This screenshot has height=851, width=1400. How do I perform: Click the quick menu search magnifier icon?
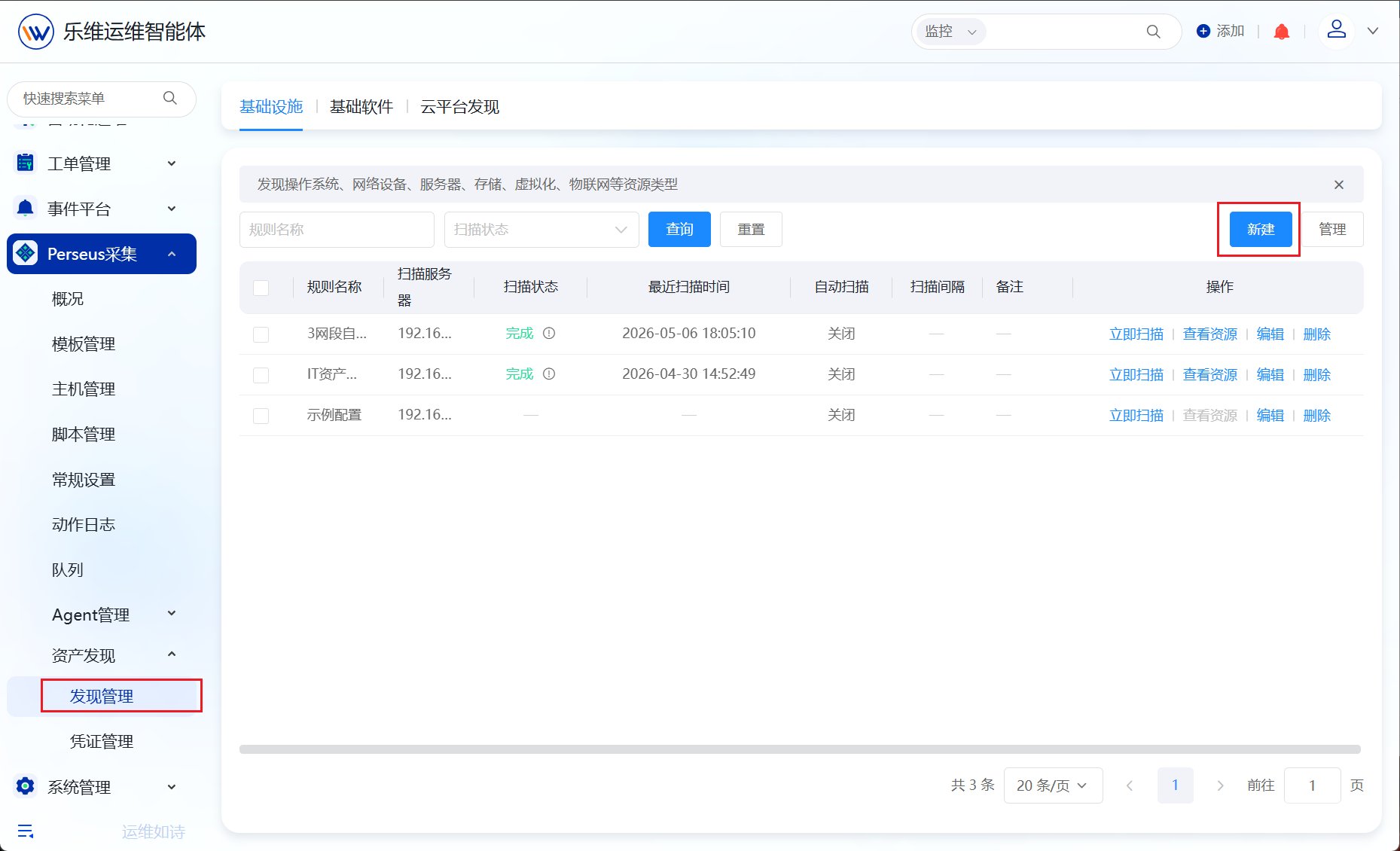pyautogui.click(x=170, y=98)
